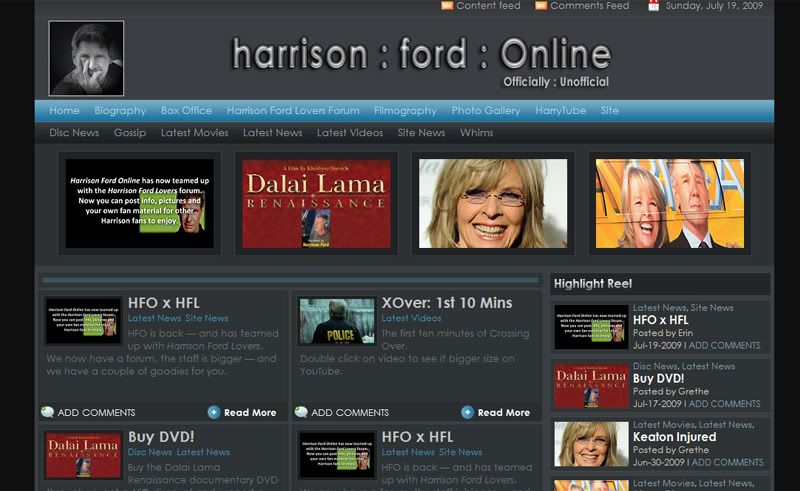Open first HFO x HFL post title

tap(163, 303)
